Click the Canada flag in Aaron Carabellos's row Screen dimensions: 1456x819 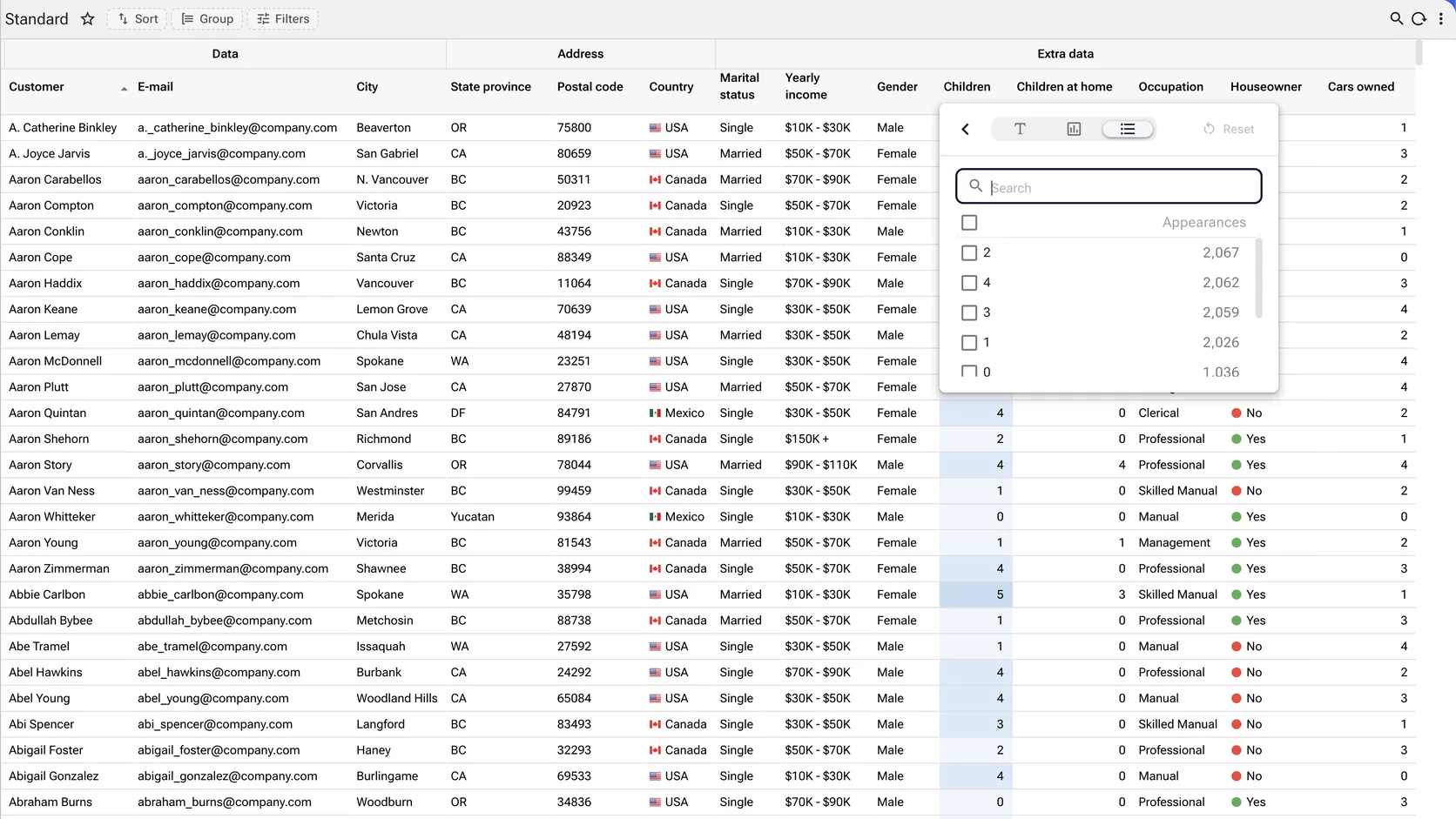655,180
